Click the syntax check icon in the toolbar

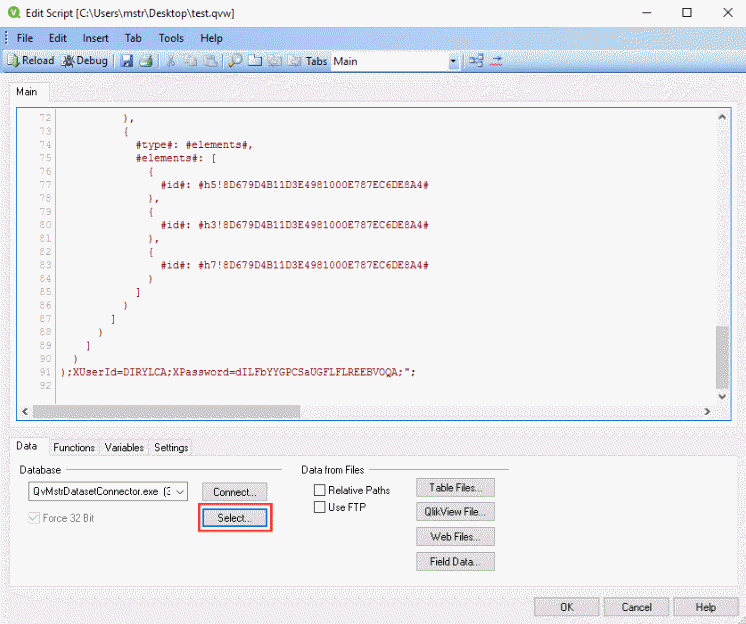point(495,61)
